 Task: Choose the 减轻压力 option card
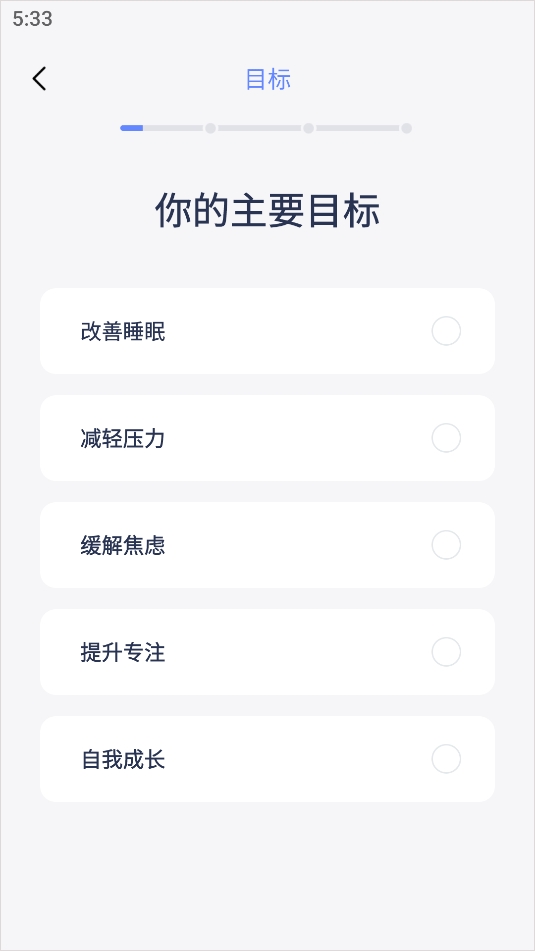[x=268, y=438]
